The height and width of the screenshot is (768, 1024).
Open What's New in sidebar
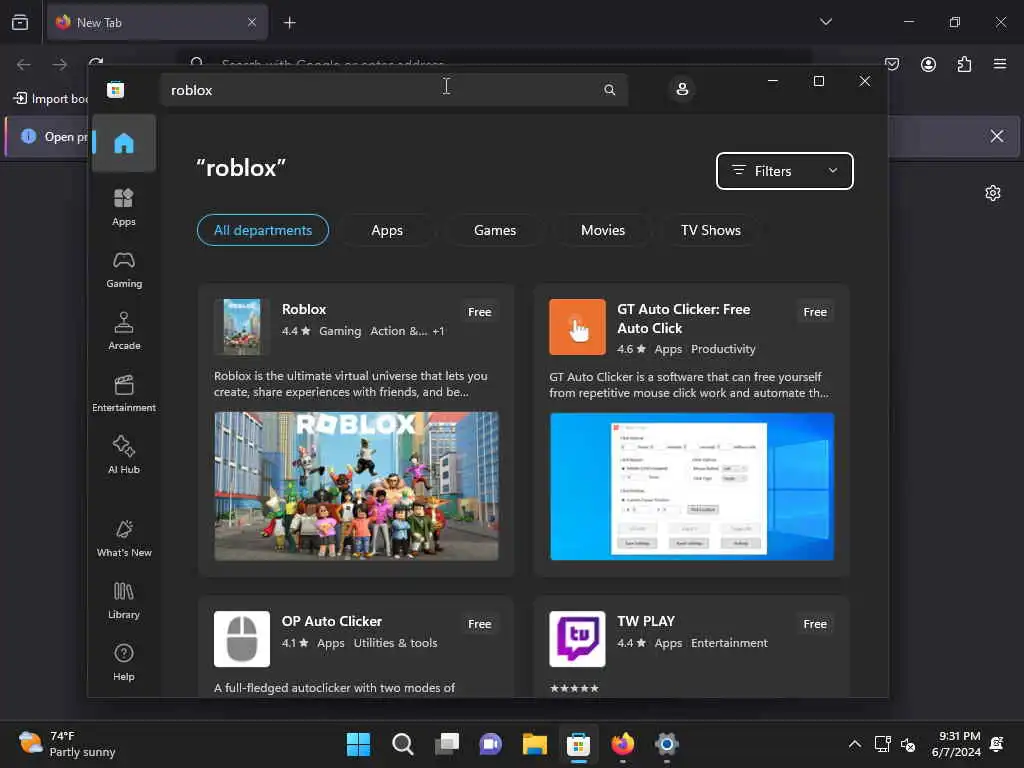tap(123, 538)
